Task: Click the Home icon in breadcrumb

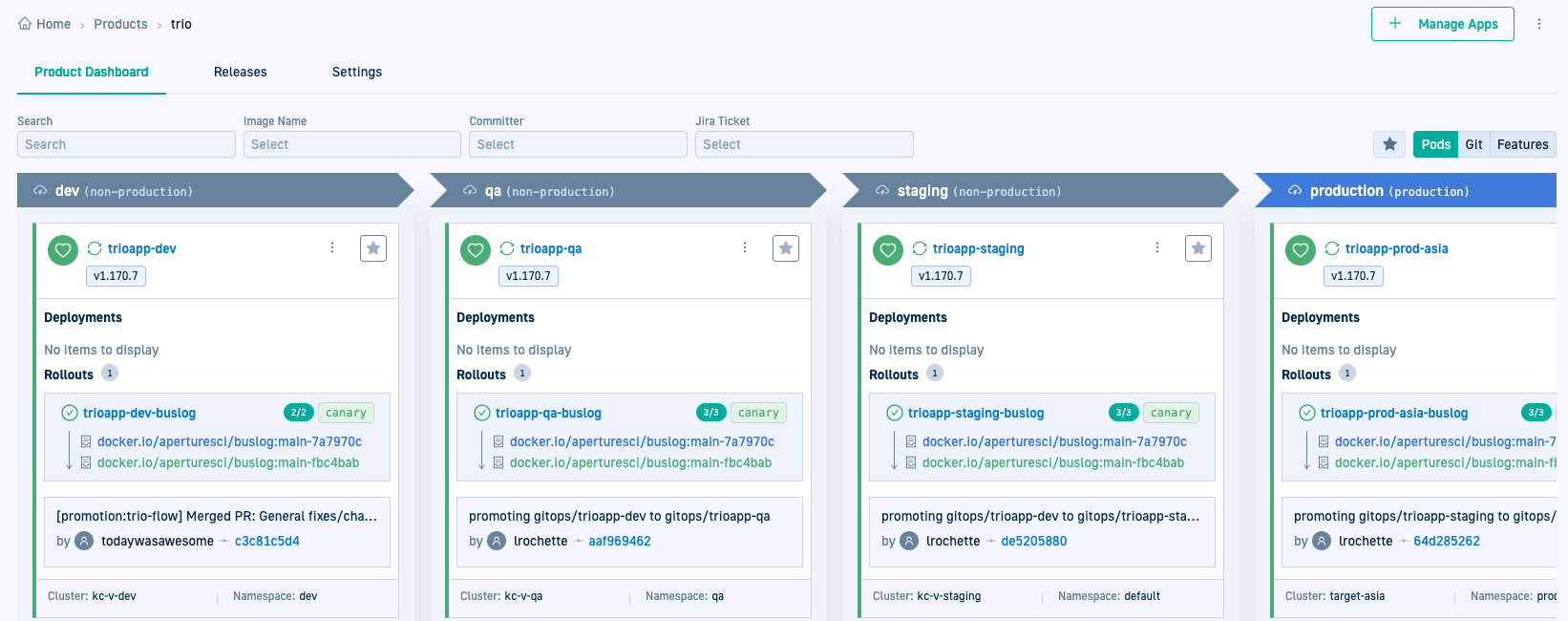Action: [x=25, y=24]
